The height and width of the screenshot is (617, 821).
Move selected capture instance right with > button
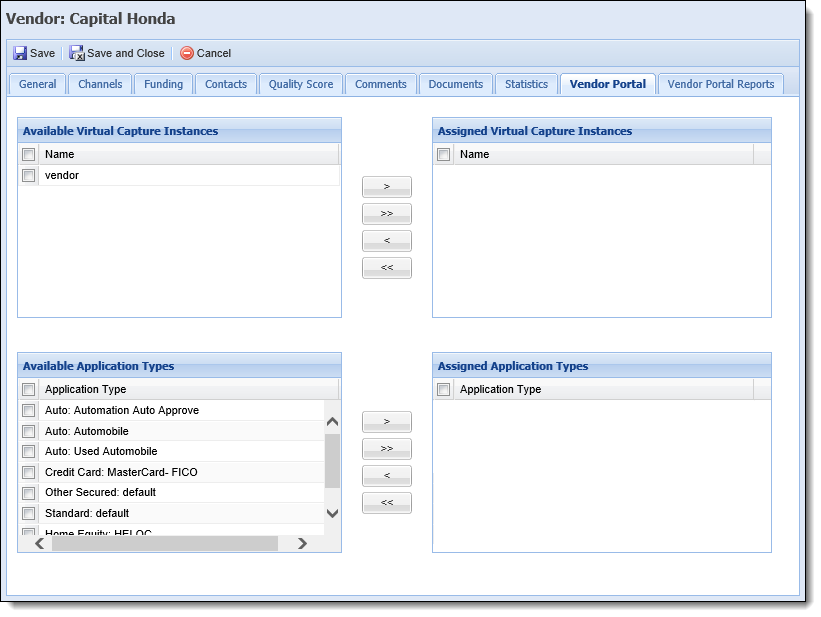[386, 187]
